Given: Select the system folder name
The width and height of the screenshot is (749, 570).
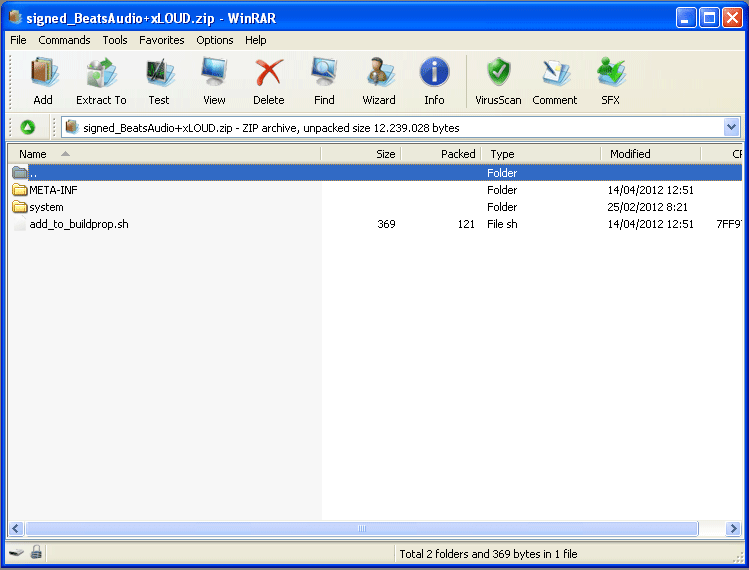Looking at the screenshot, I should (x=46, y=207).
